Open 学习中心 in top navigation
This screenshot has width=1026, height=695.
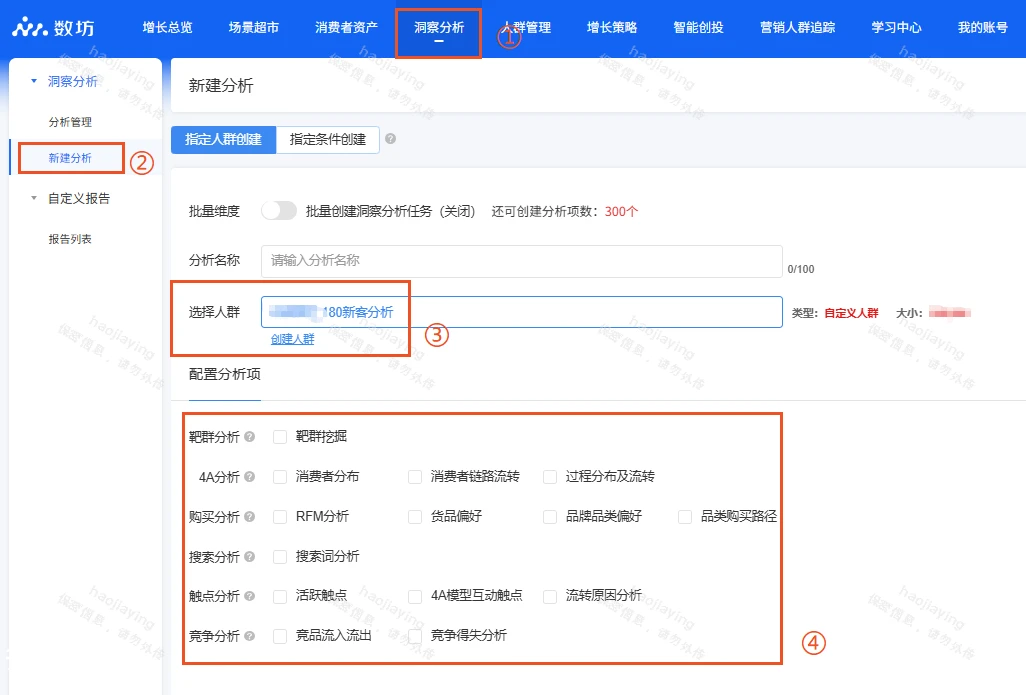[x=896, y=27]
